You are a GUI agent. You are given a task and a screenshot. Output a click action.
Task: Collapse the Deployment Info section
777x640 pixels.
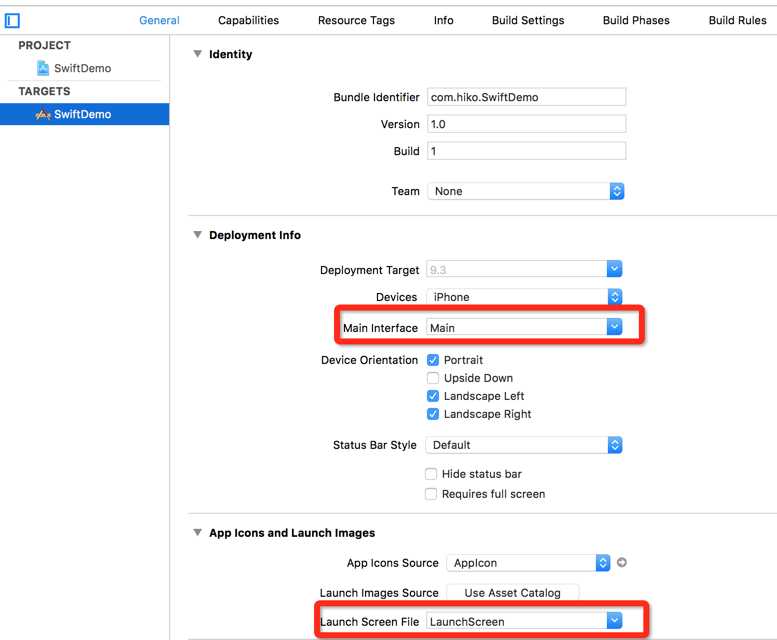coord(197,235)
